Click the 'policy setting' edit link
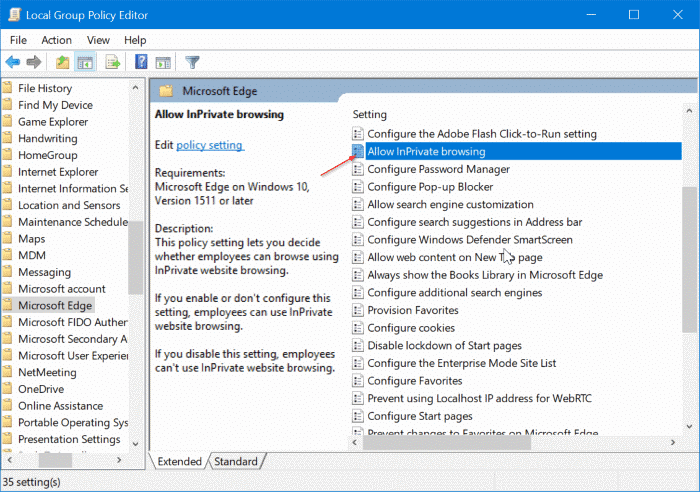700x492 pixels. pyautogui.click(x=210, y=145)
